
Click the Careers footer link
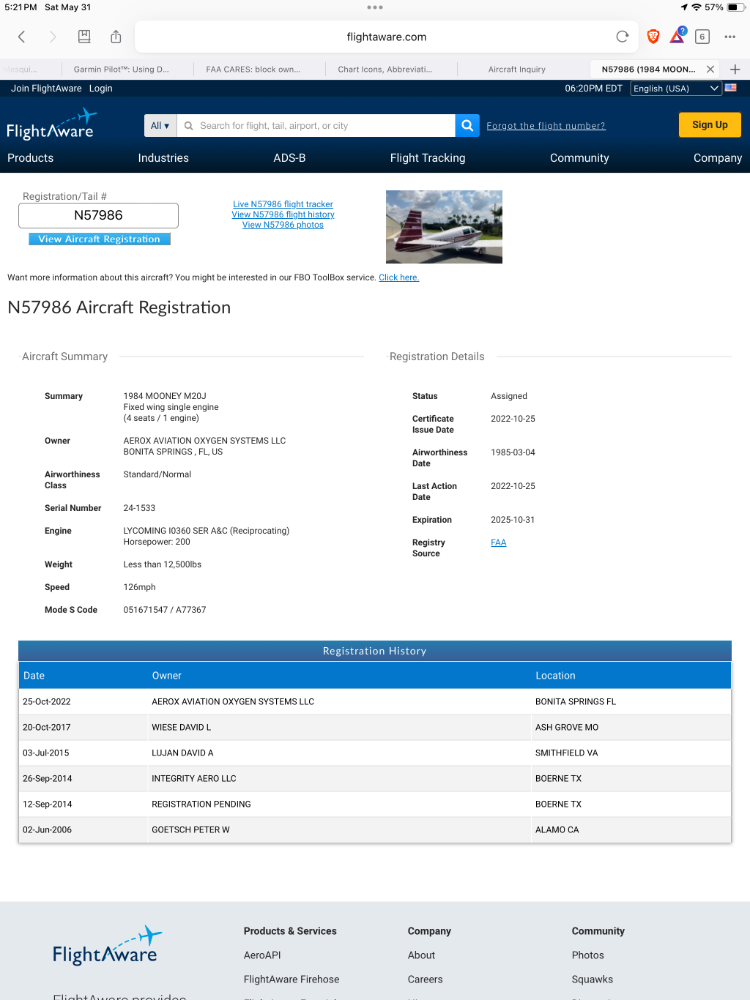425,979
